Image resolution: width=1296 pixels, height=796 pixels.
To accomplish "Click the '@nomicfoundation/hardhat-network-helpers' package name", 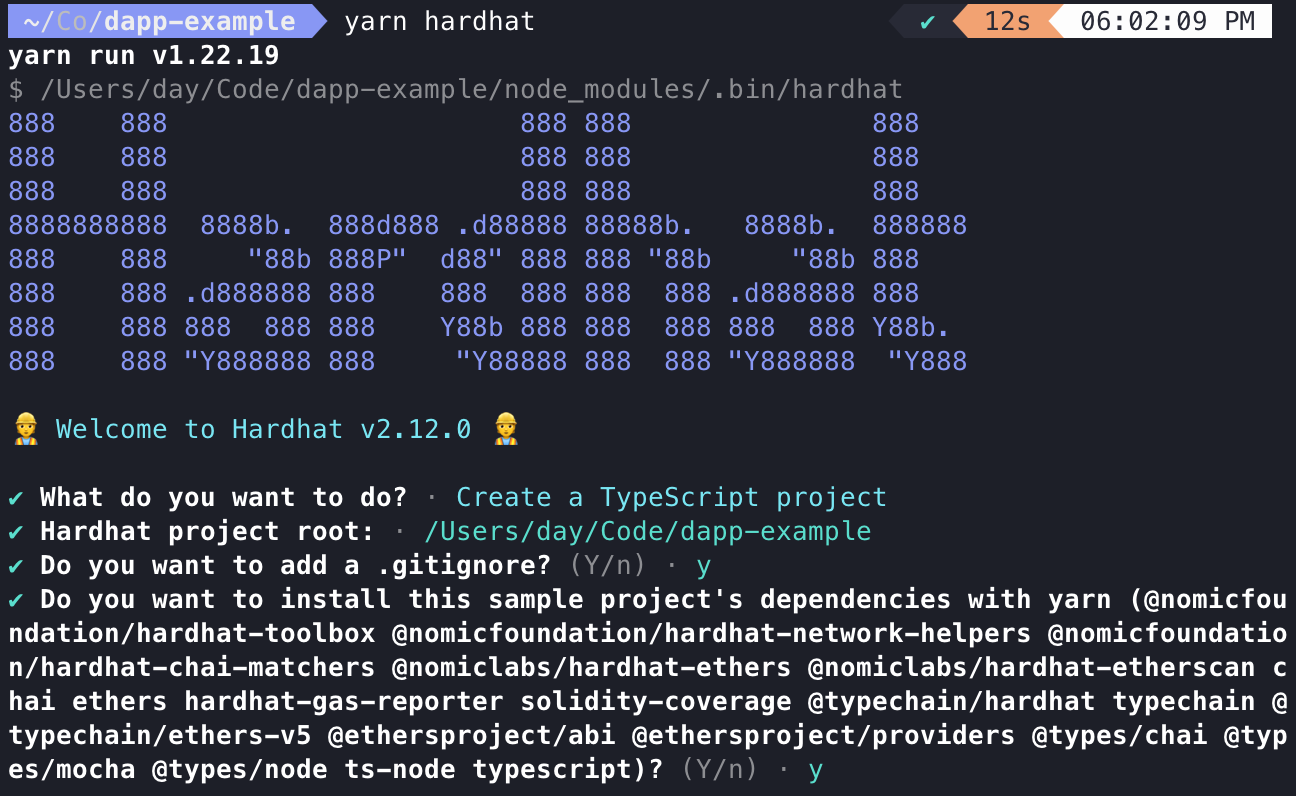I will pyautogui.click(x=712, y=633).
